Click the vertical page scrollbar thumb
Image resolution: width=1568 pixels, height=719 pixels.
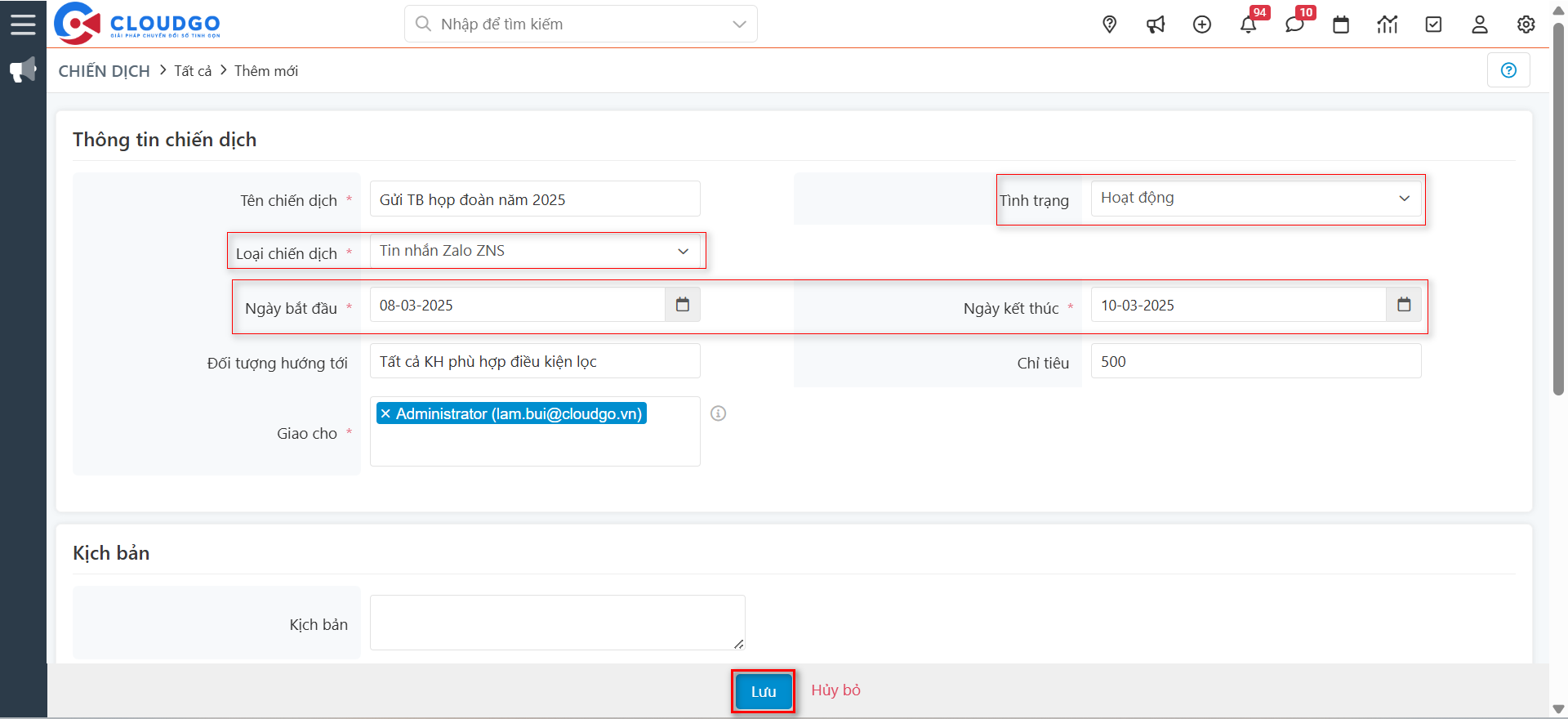(1558, 208)
